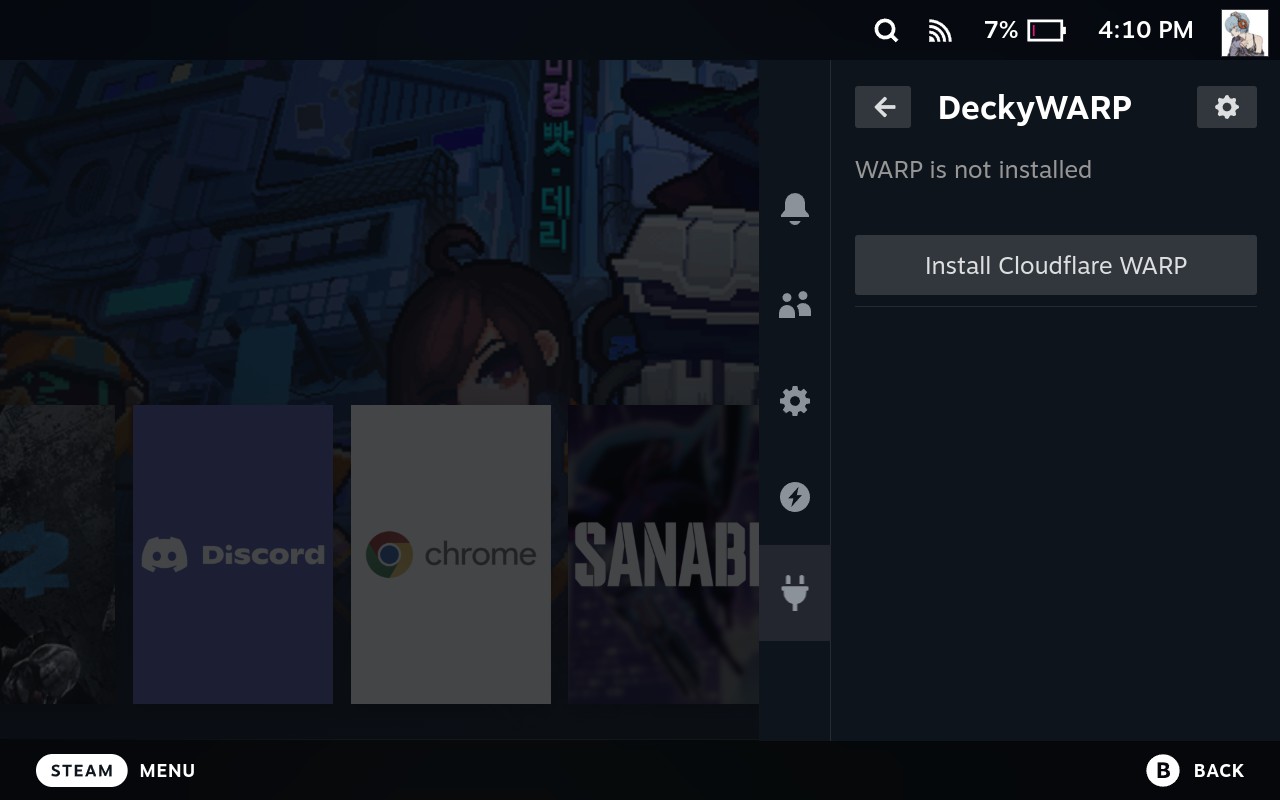
Task: Click the B BACK button
Action: click(1195, 770)
